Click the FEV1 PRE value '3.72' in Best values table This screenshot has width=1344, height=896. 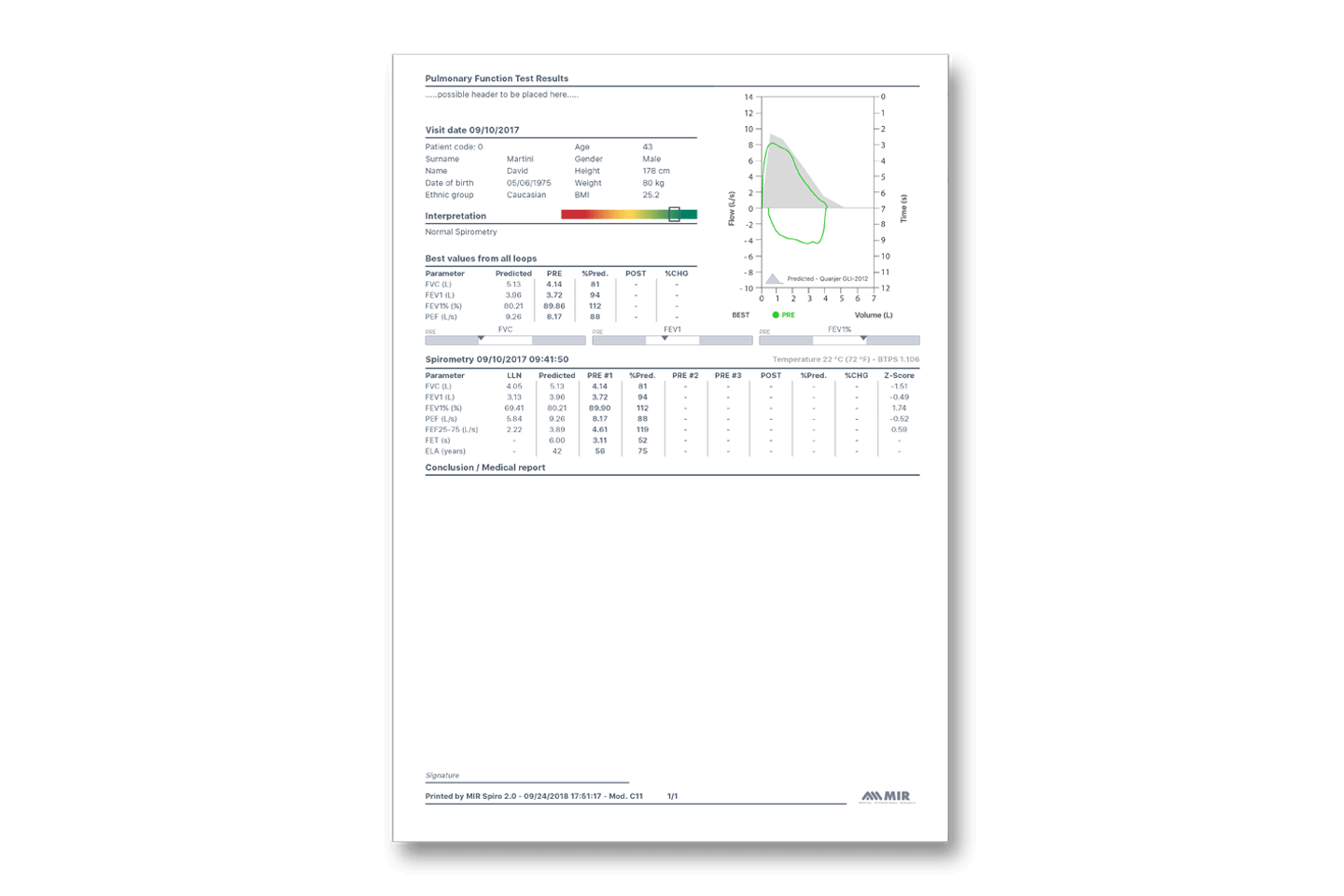click(x=554, y=295)
